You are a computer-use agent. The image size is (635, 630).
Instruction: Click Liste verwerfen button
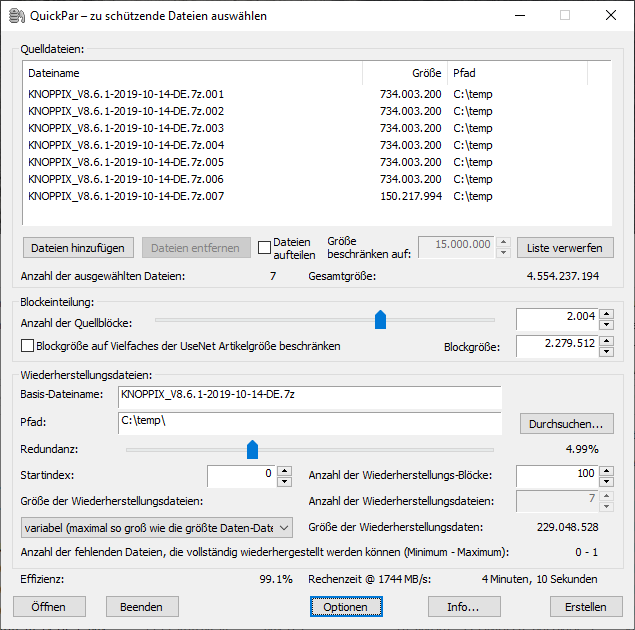pos(565,247)
